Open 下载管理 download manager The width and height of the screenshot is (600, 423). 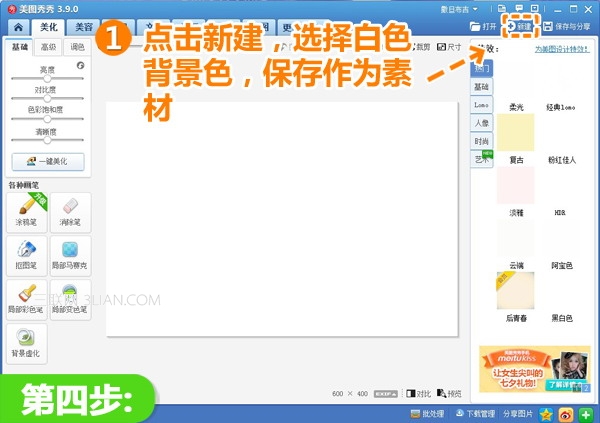pyautogui.click(x=475, y=414)
